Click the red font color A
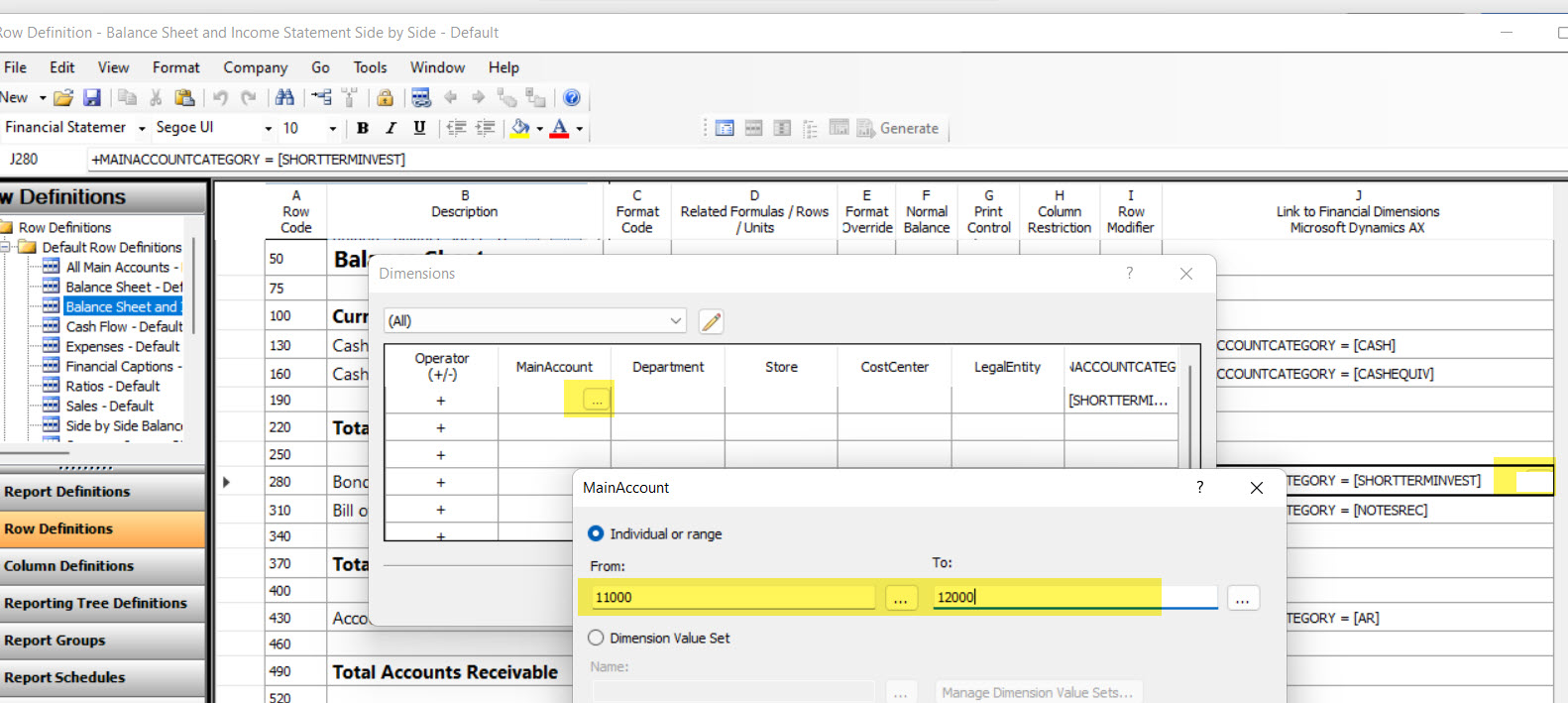The height and width of the screenshot is (703, 1568). coord(560,128)
